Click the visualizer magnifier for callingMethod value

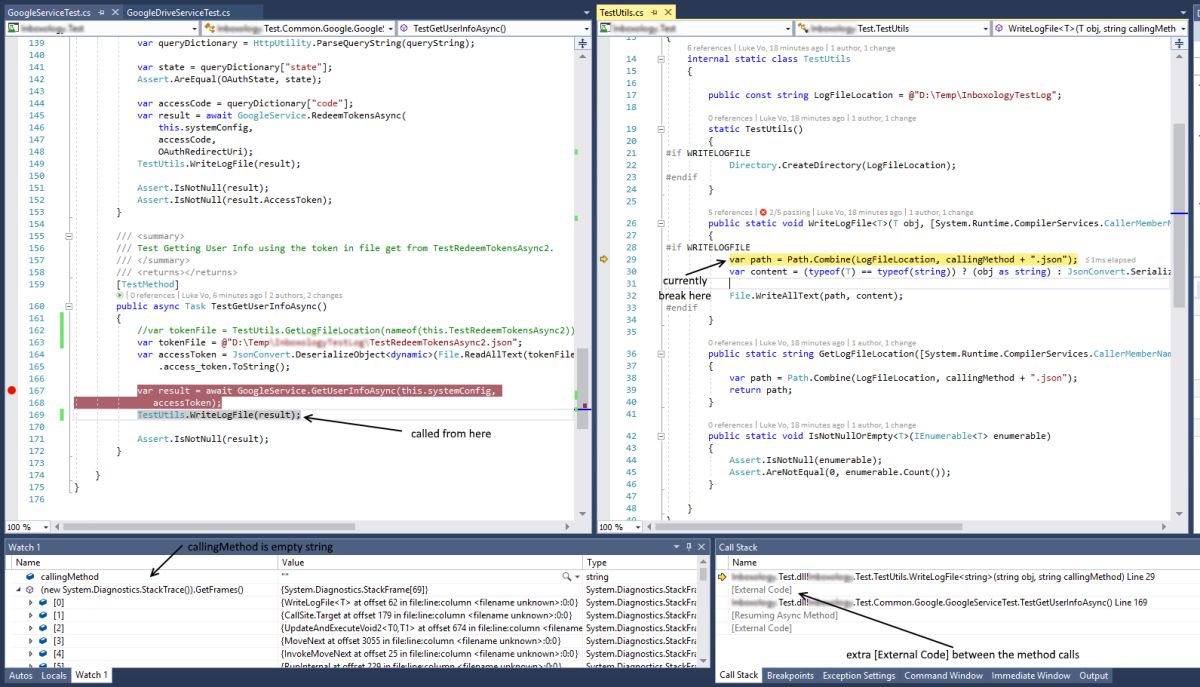coord(568,577)
